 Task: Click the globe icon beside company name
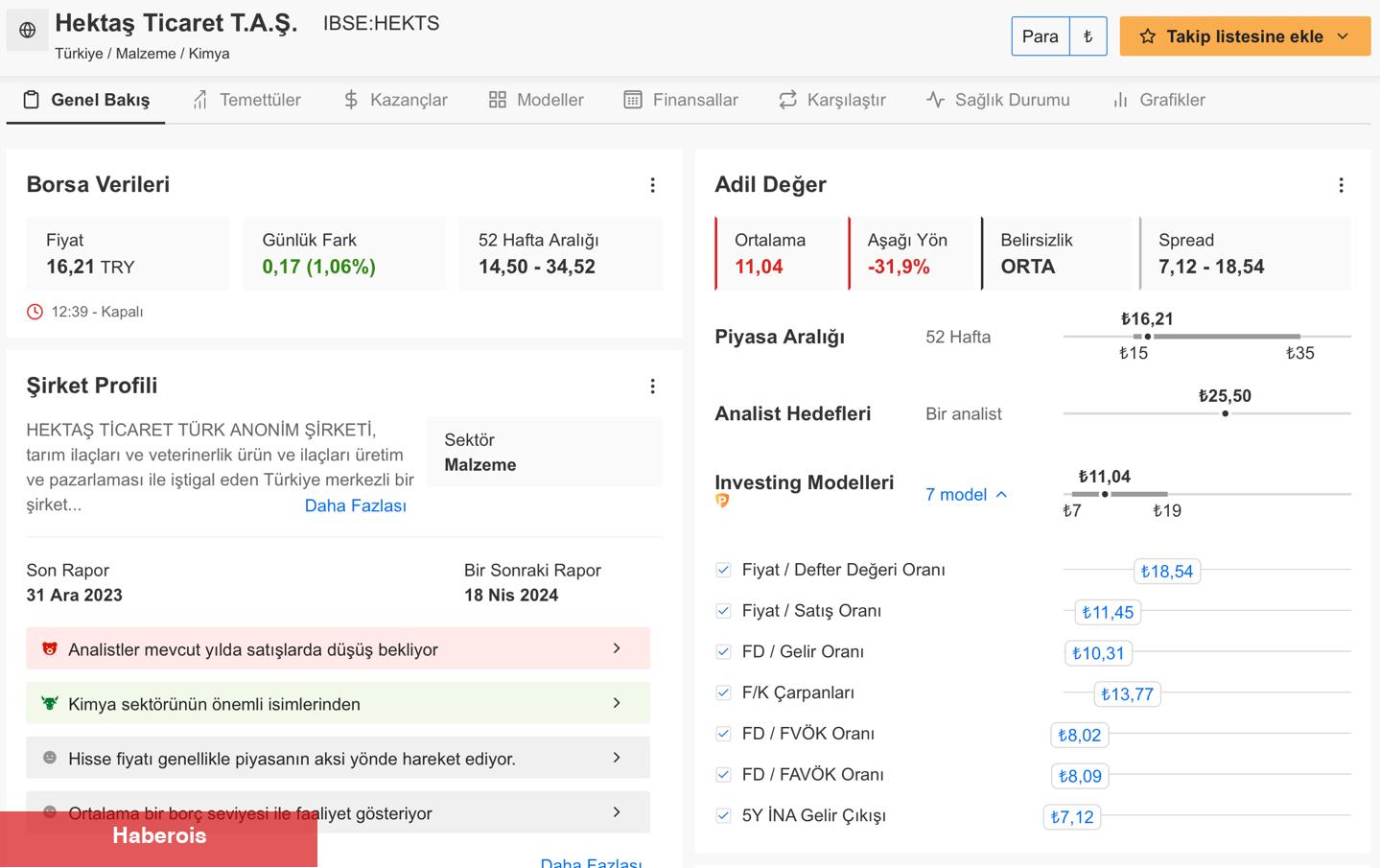28,30
